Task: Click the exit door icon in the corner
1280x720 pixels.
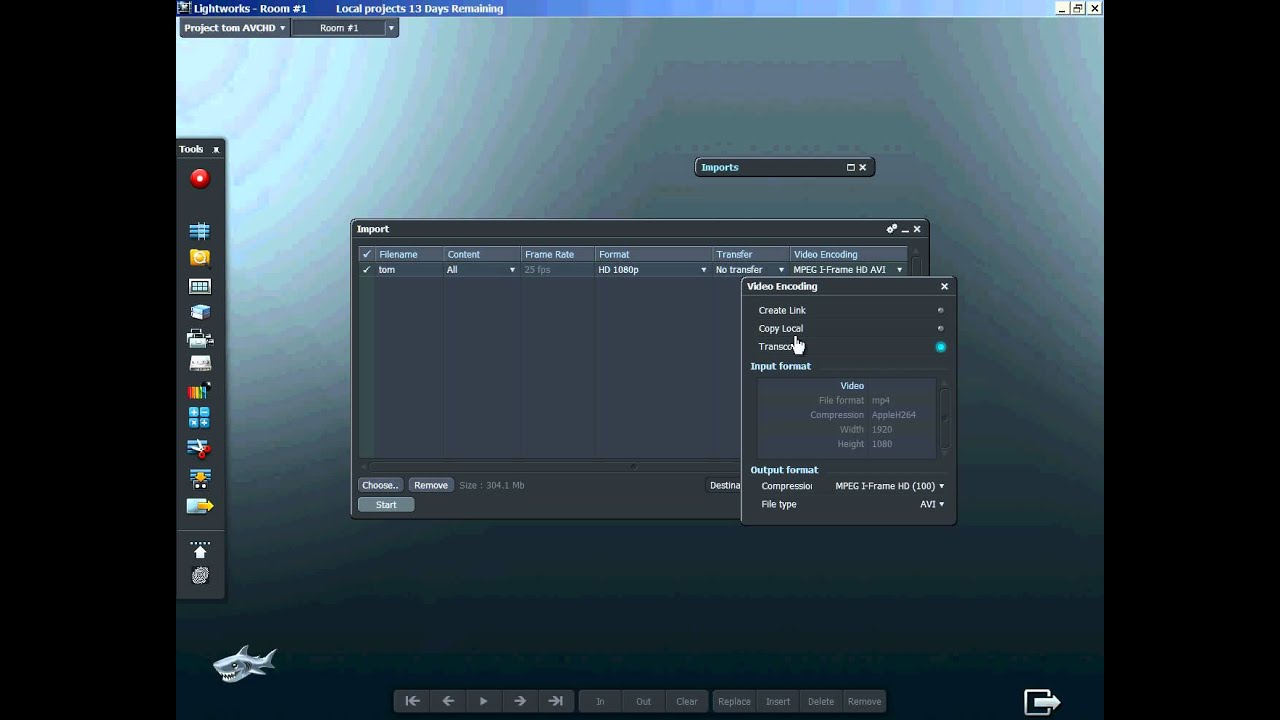Action: coord(1042,702)
